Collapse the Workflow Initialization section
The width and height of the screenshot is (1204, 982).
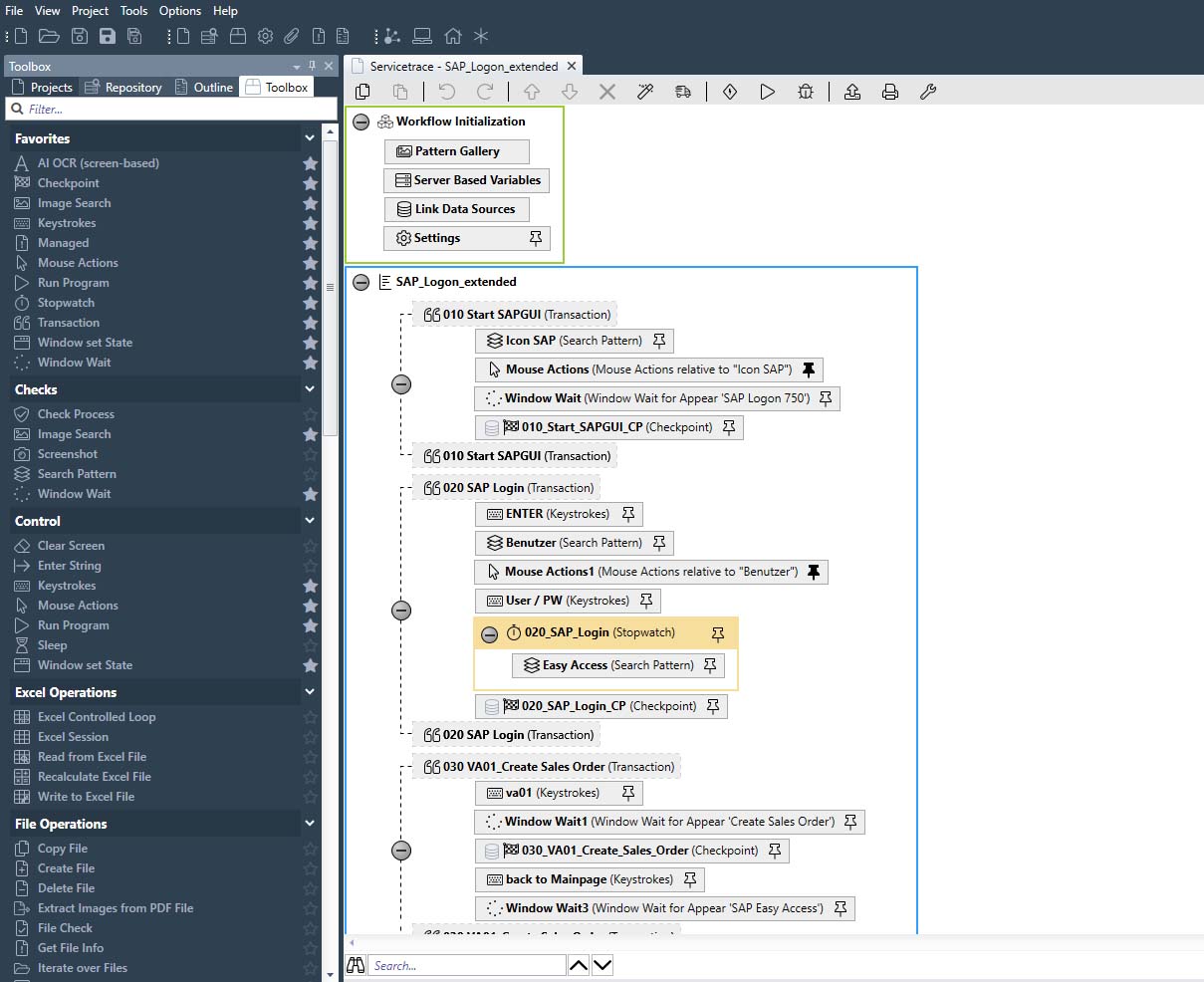click(x=361, y=123)
